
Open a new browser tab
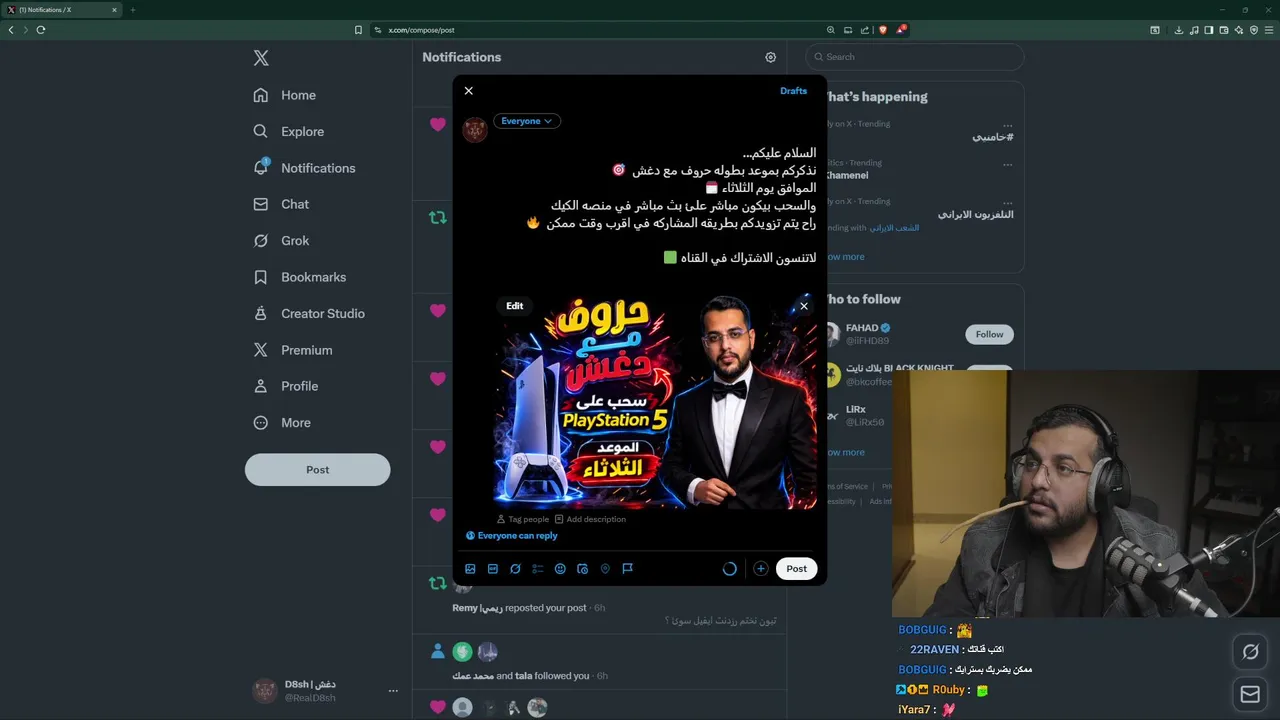132,10
